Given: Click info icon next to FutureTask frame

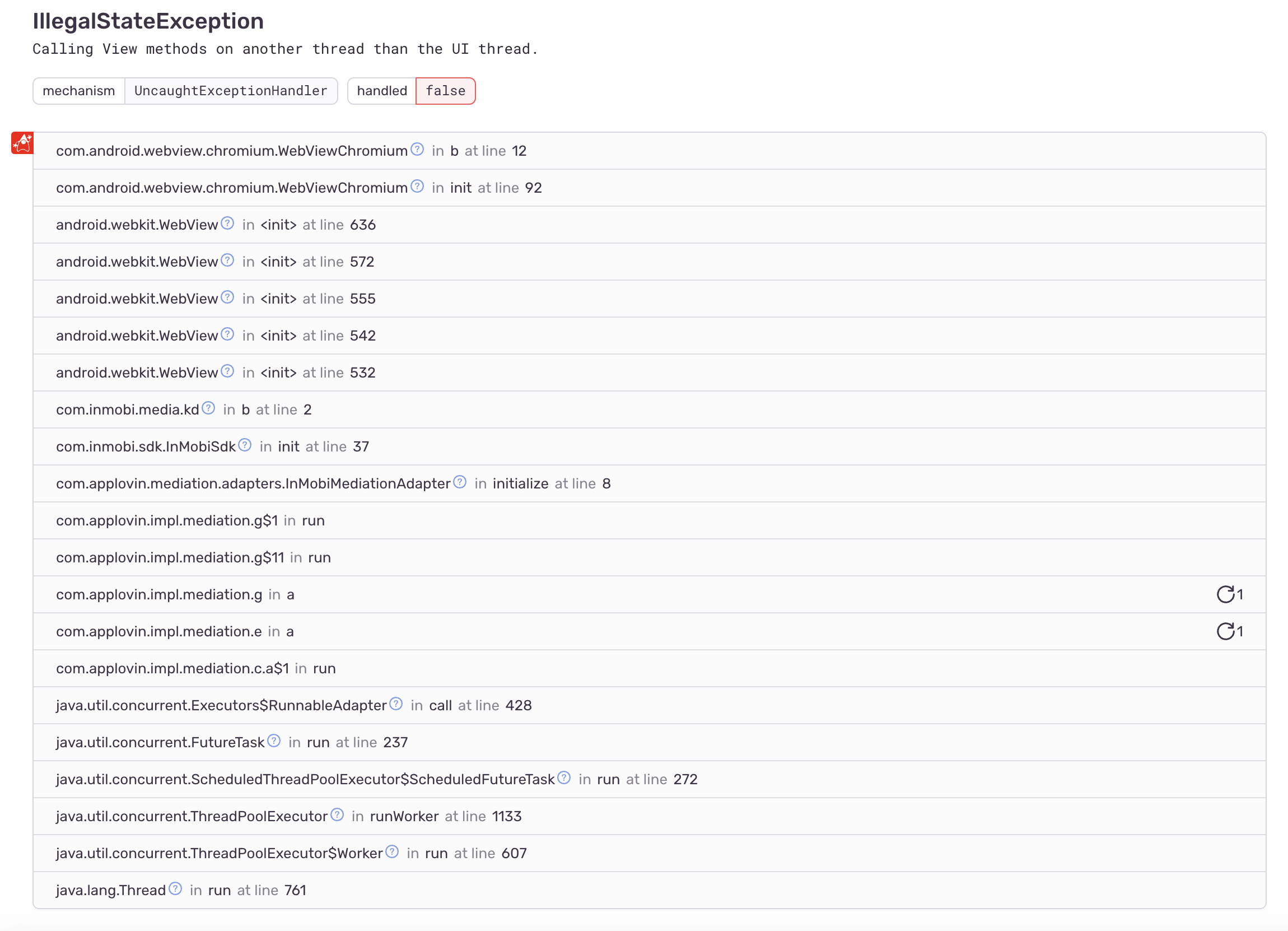Looking at the screenshot, I should coord(274,740).
